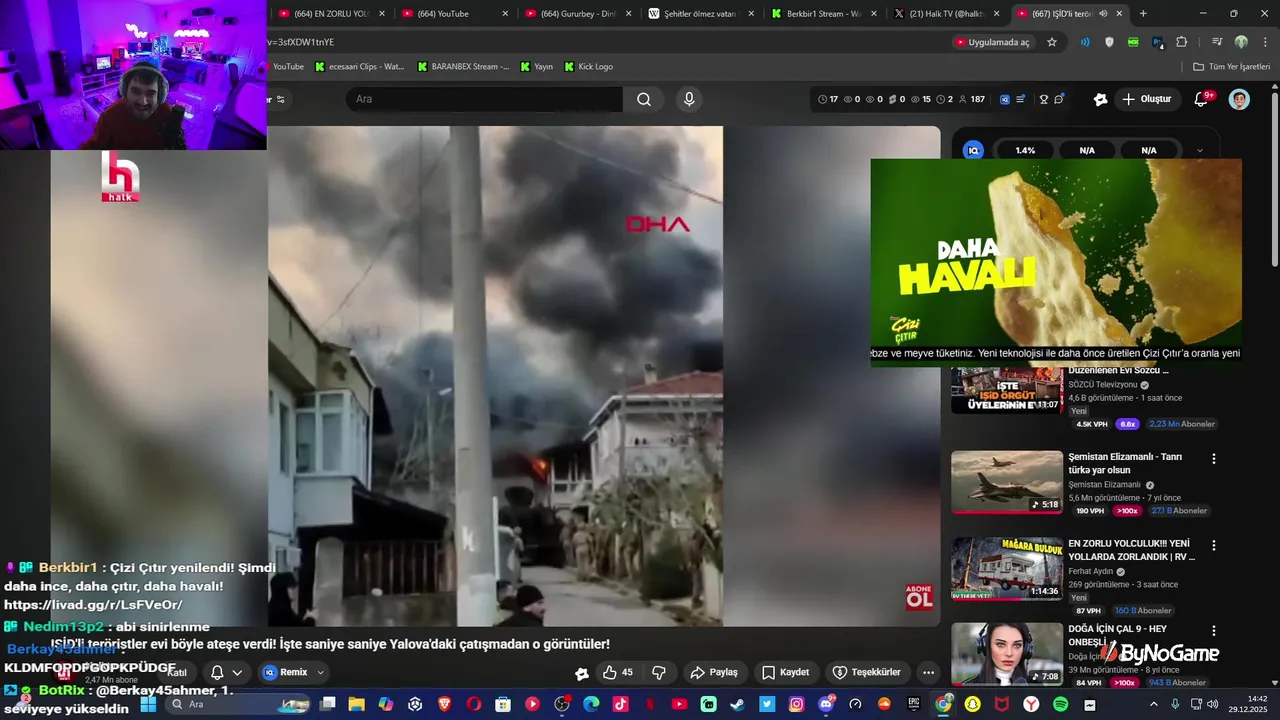1280x720 pixels.
Task: Click the livad.gg link in chat
Action: pyautogui.click(x=93, y=605)
